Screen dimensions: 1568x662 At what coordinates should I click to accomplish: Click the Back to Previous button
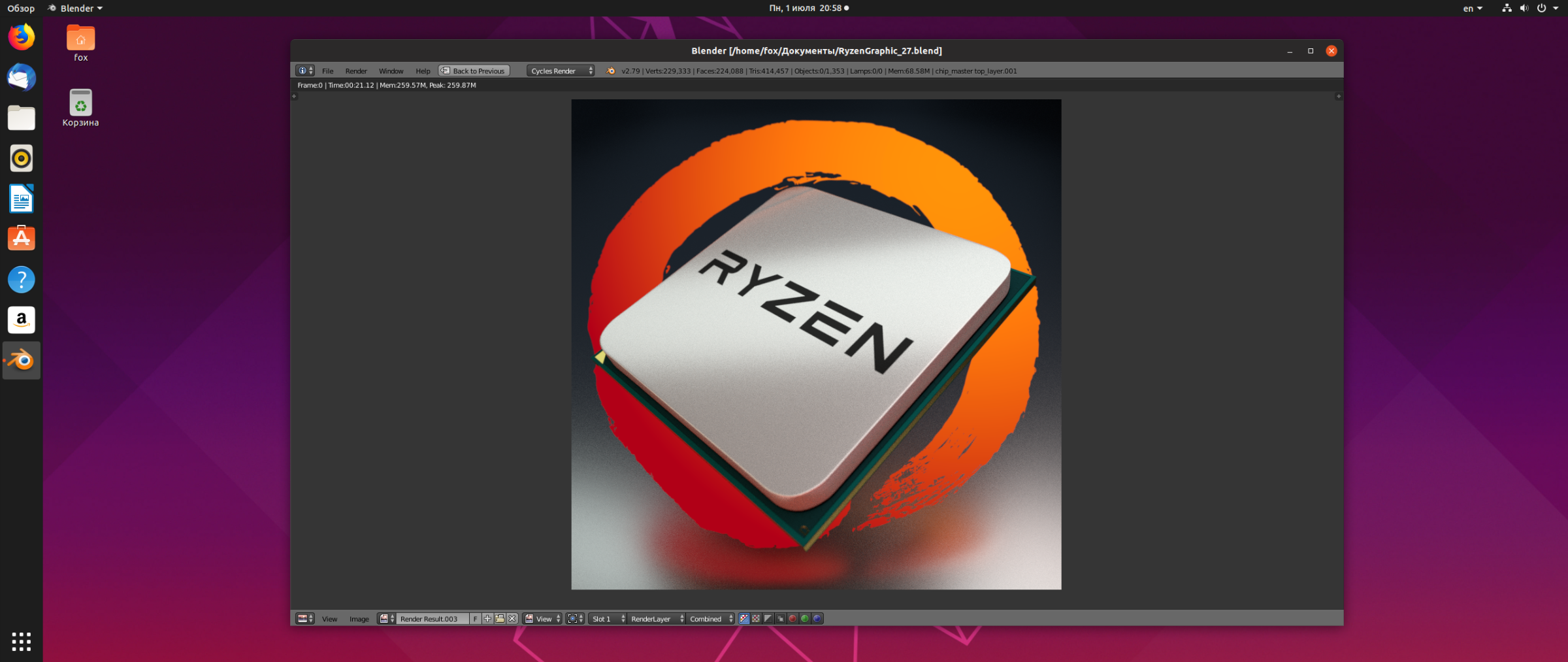point(474,71)
